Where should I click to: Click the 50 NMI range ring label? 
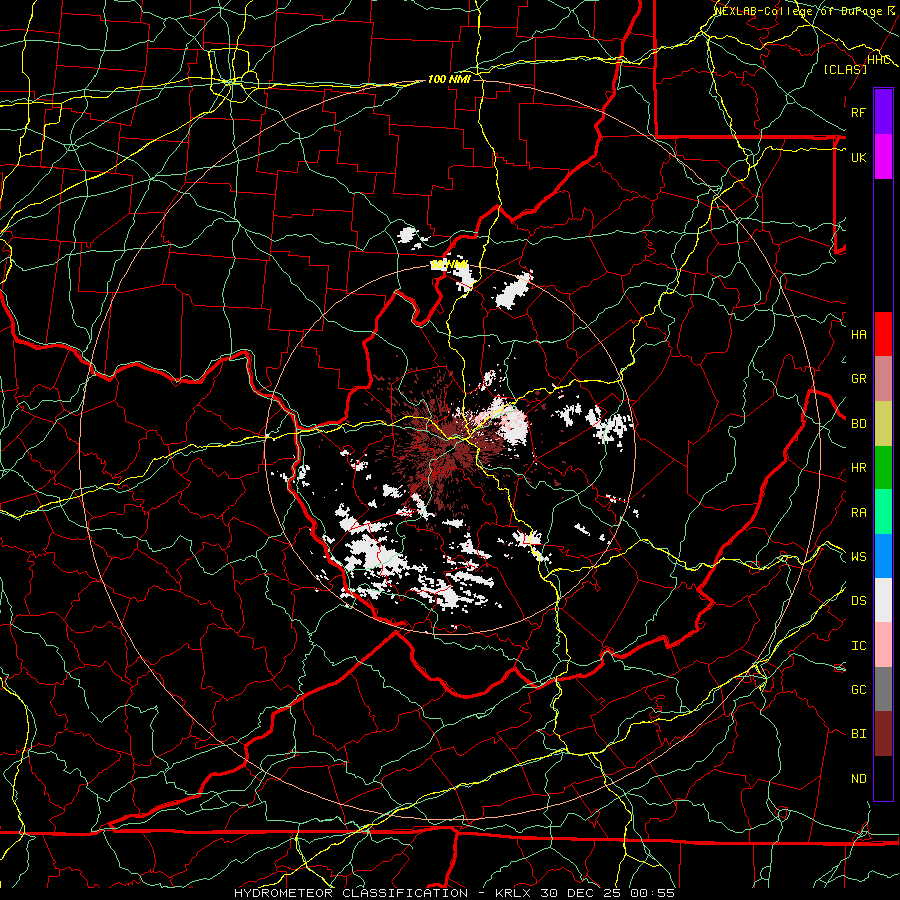coord(449,265)
